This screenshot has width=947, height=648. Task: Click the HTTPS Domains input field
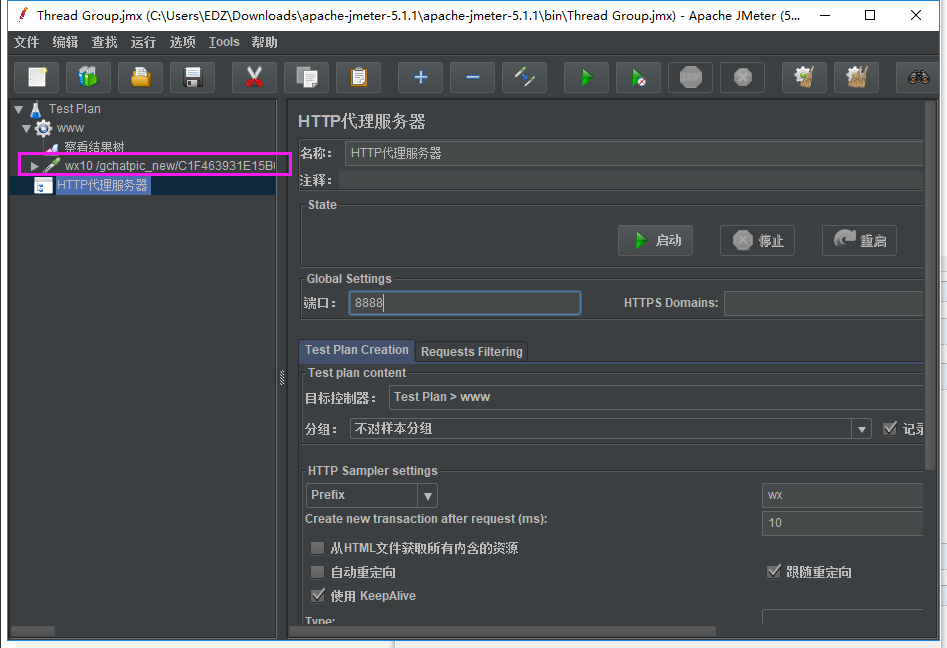point(823,303)
